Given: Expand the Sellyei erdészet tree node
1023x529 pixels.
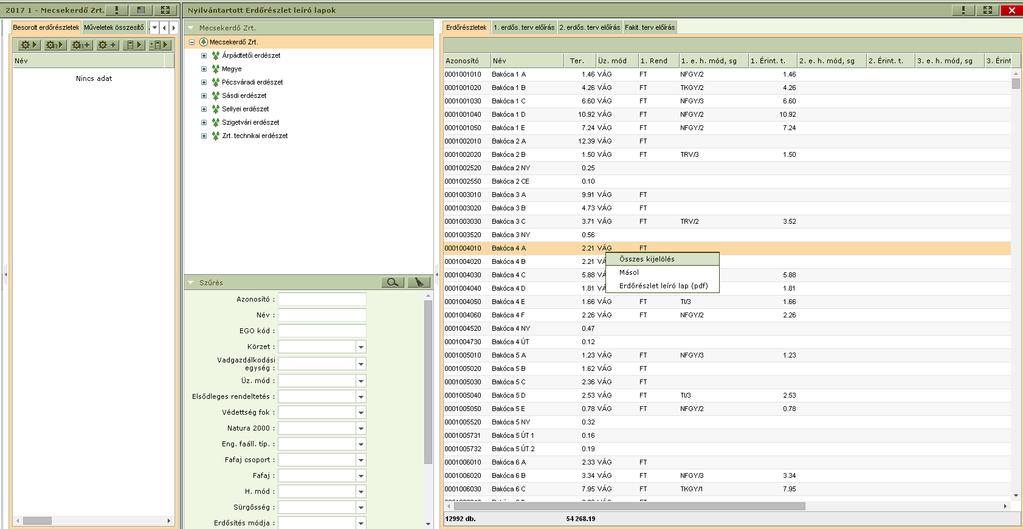Looking at the screenshot, I should (x=204, y=109).
